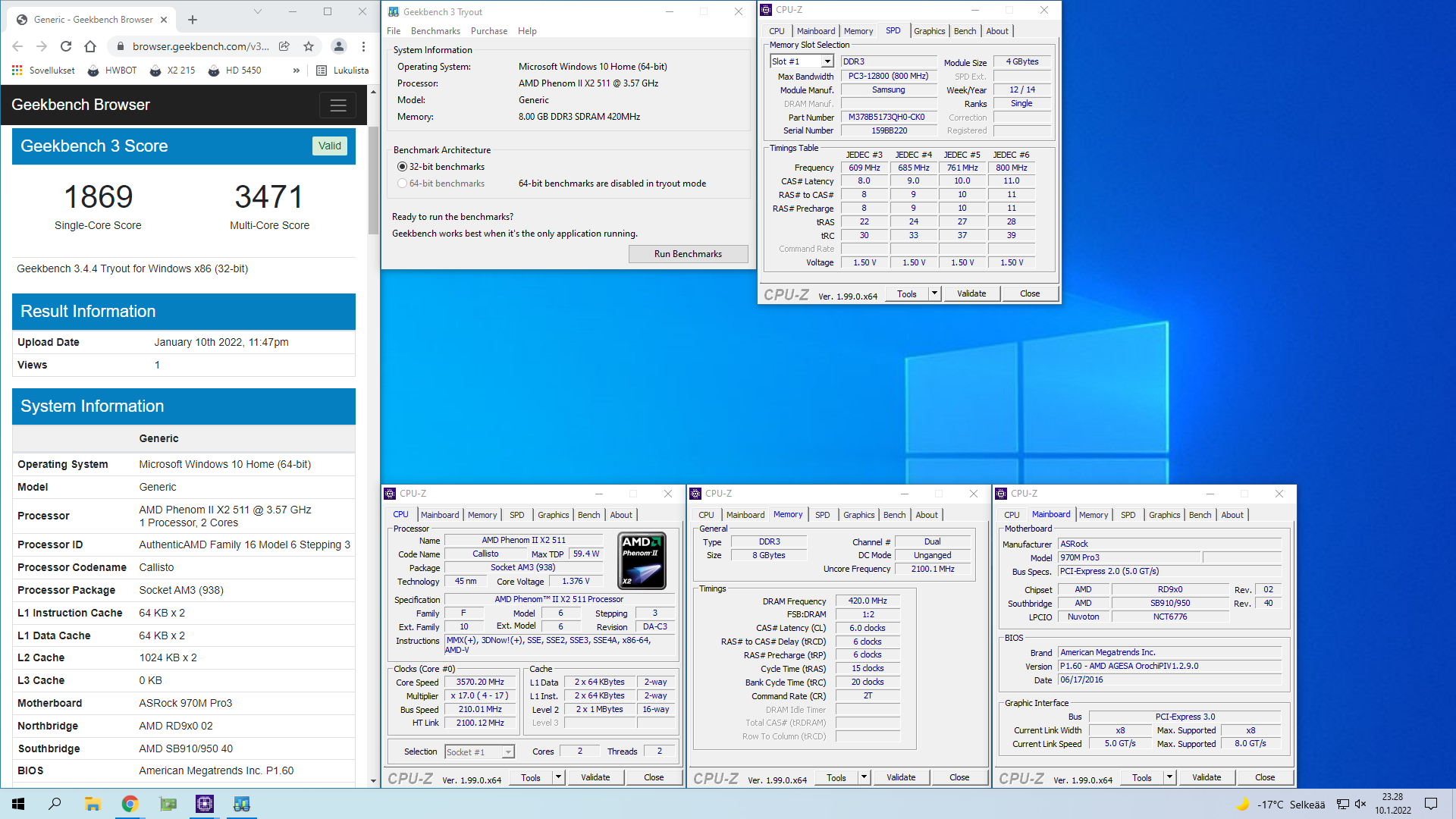Expand Tools dropdown arrow in CPU tab window
Image resolution: width=1456 pixels, height=819 pixels.
point(558,777)
